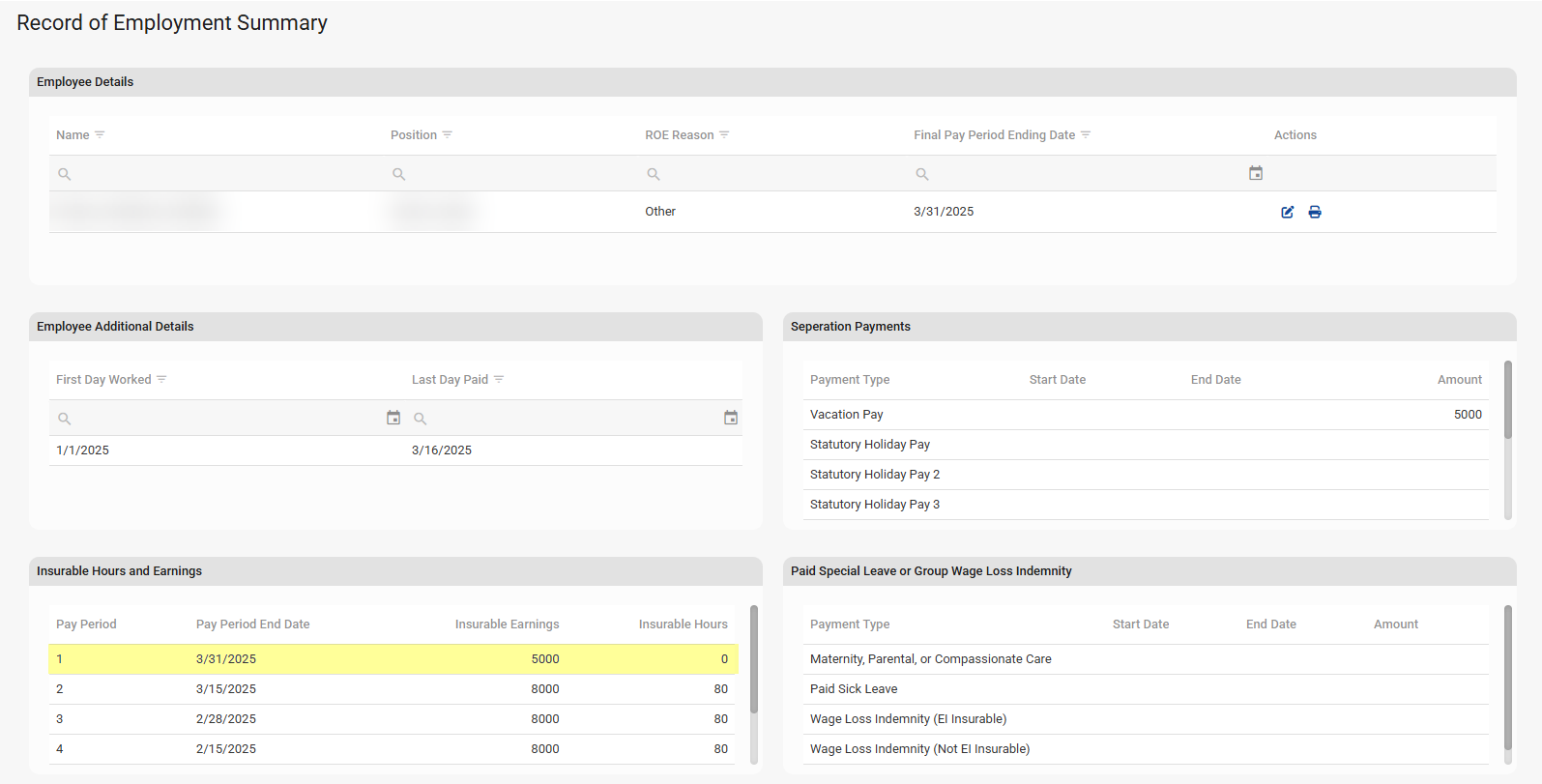Open the Final Pay Period calendar picker
Screen dimensions: 1542x784
tap(1256, 173)
